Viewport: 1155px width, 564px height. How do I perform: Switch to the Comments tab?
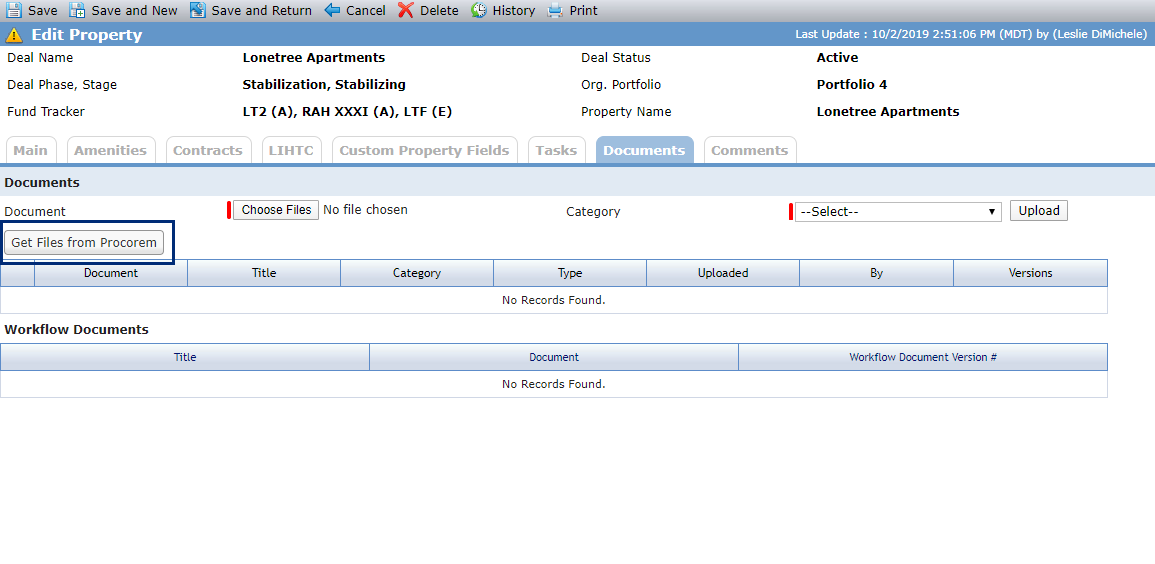(750, 150)
